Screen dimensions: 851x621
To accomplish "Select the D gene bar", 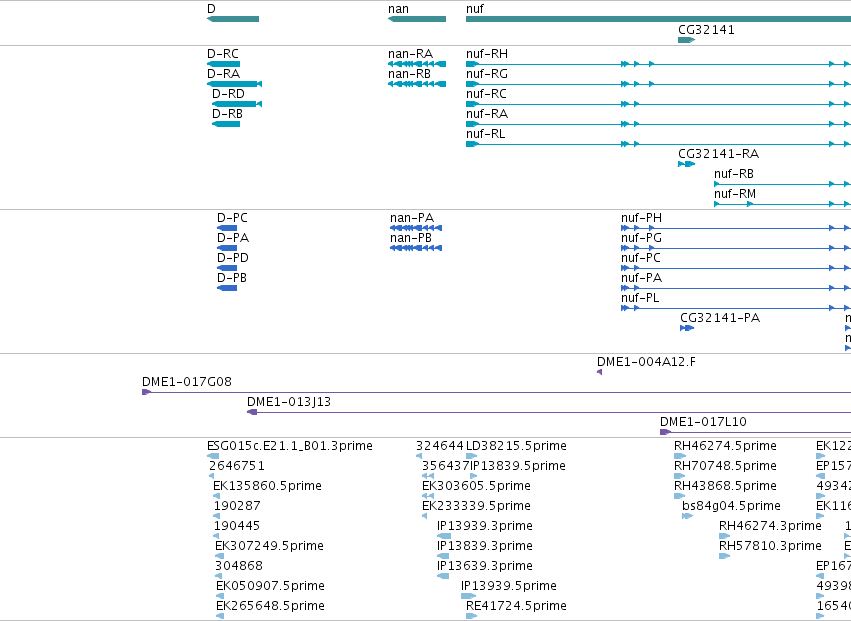I will [x=233, y=19].
